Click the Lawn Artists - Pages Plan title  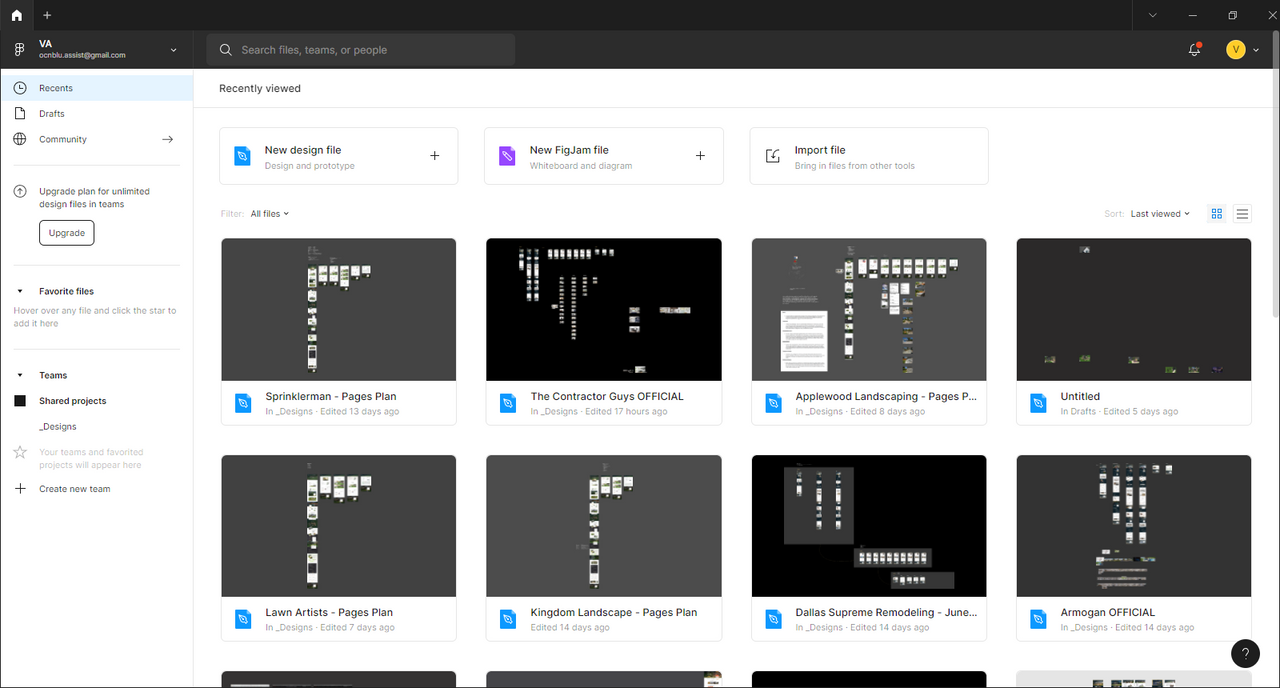(329, 612)
